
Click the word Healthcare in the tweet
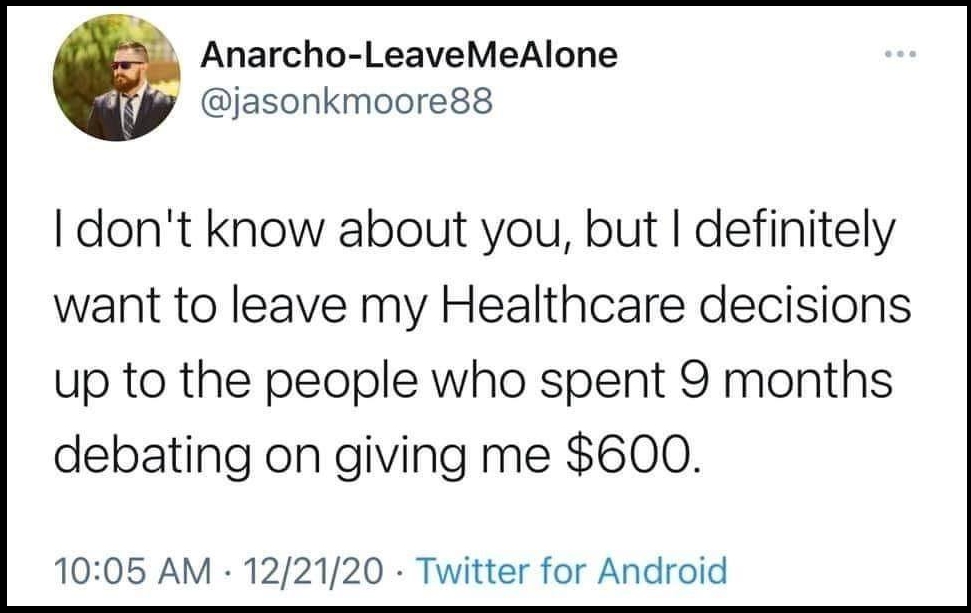tap(563, 305)
